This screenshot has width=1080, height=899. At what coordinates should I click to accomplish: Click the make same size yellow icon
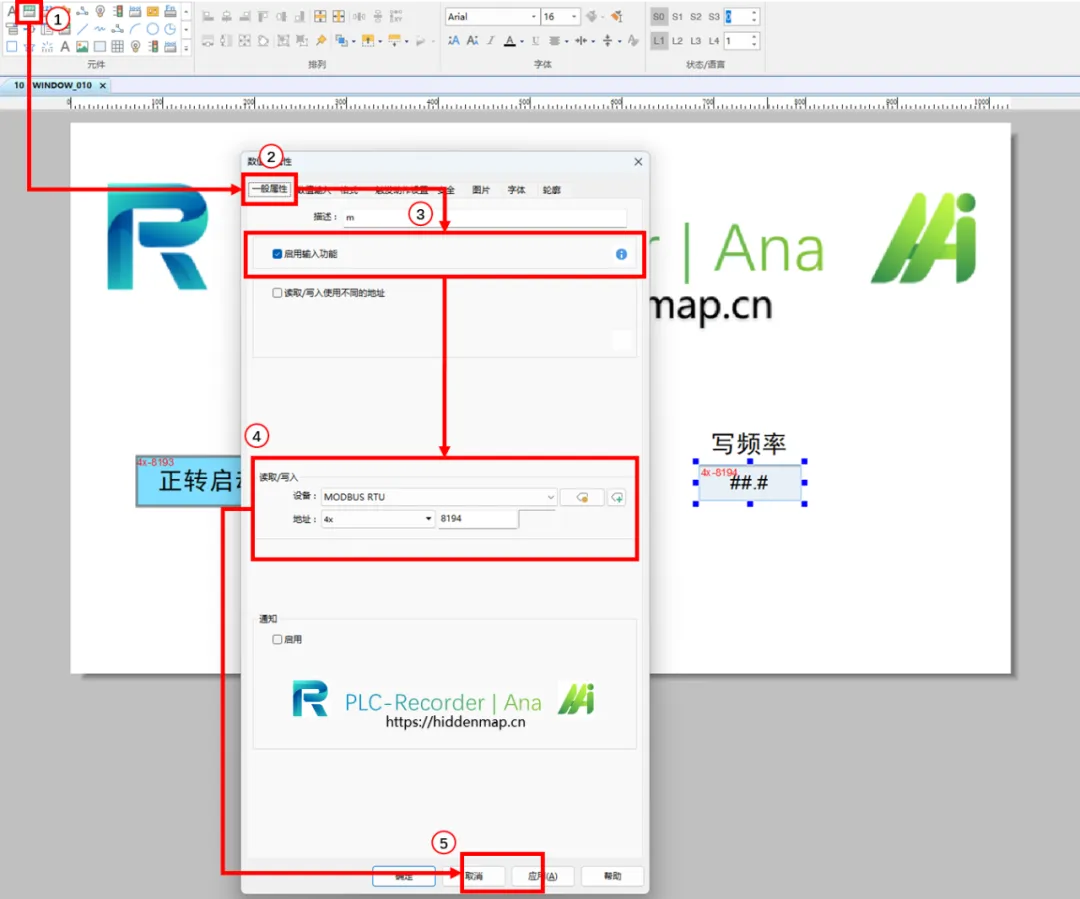(x=320, y=17)
